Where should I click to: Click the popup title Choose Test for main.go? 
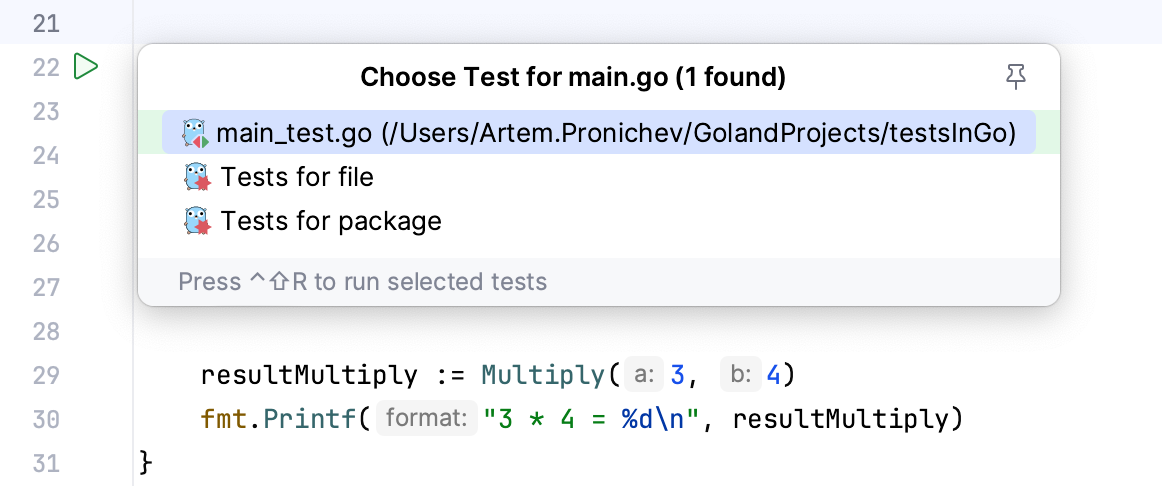pos(572,77)
